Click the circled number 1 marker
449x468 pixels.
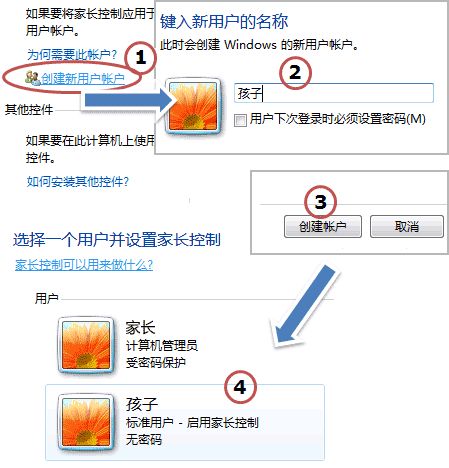click(x=140, y=58)
